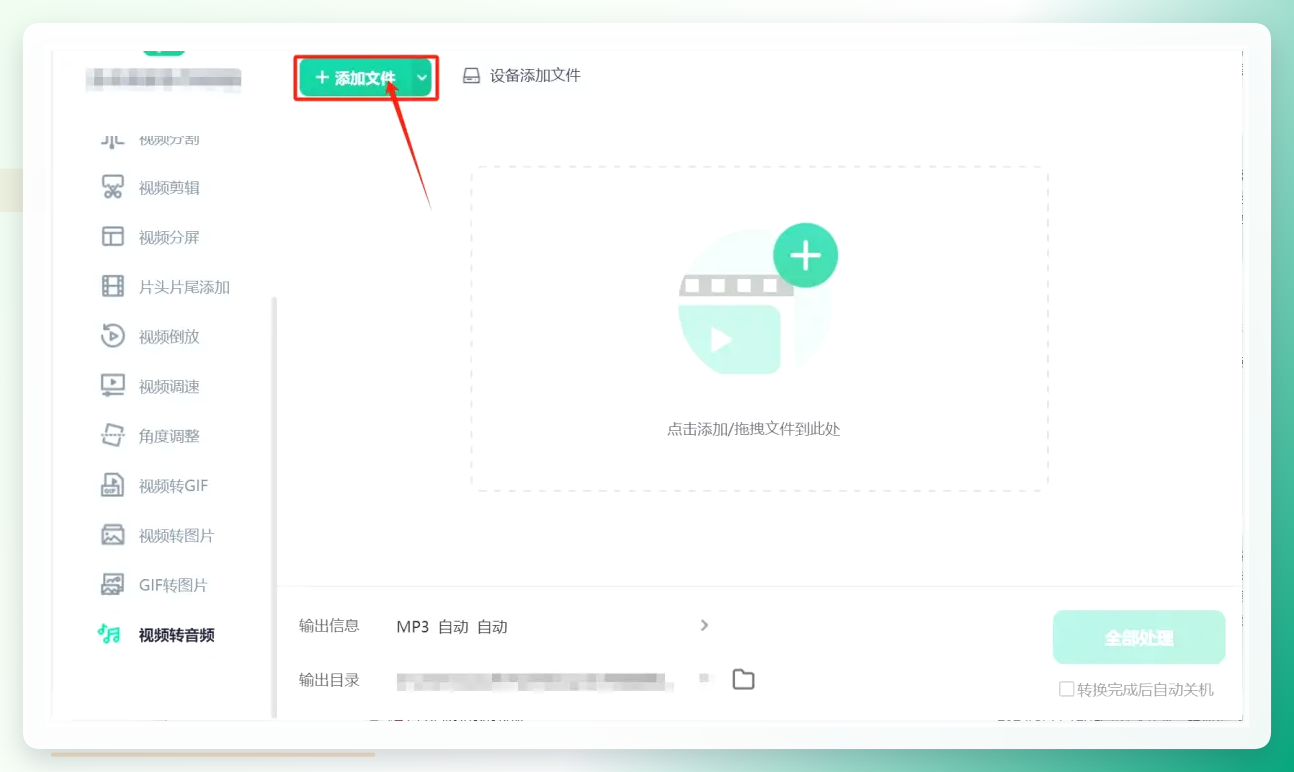Choose GIF转图片 sidebar entry
The width and height of the screenshot is (1294, 772).
(173, 585)
